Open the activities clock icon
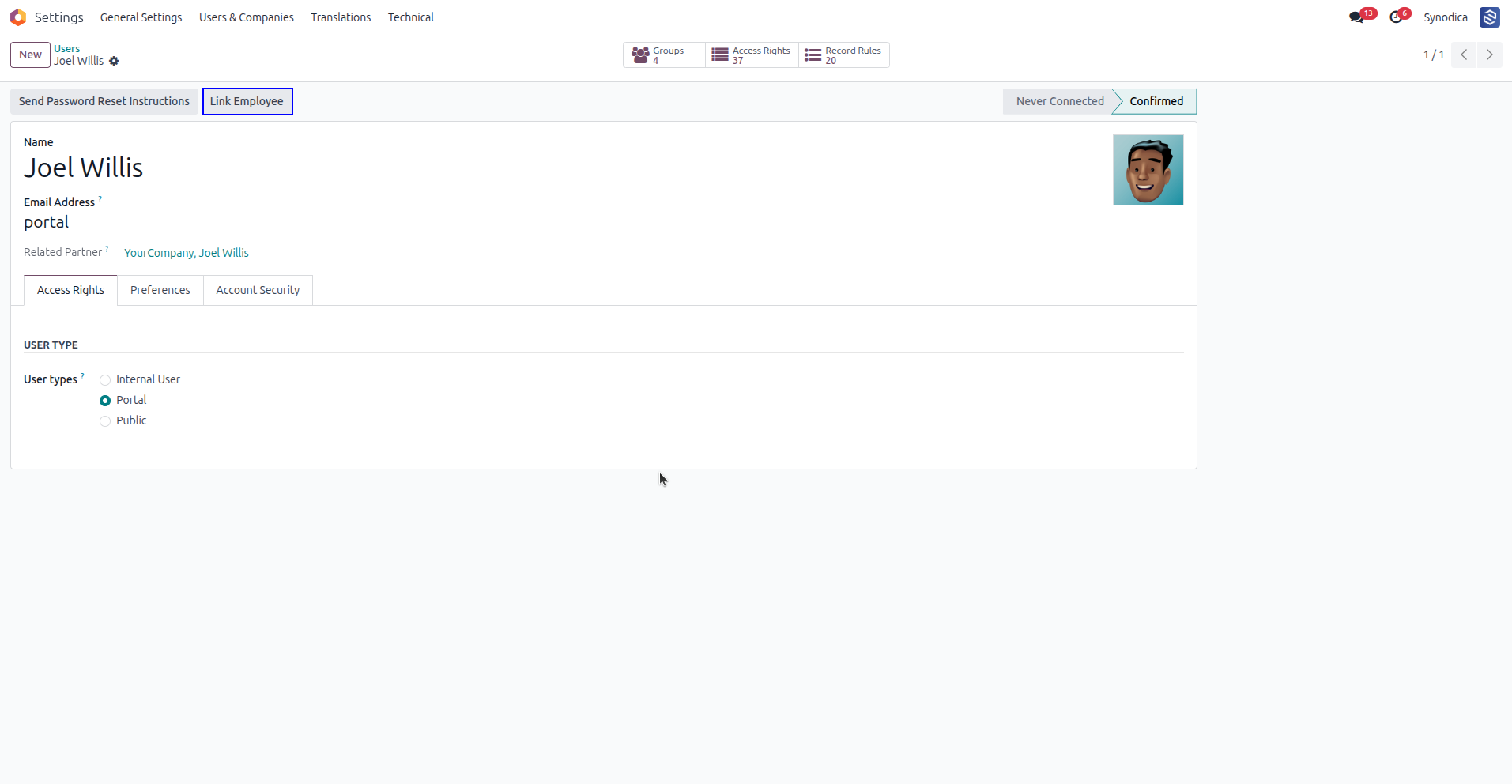 [x=1397, y=17]
